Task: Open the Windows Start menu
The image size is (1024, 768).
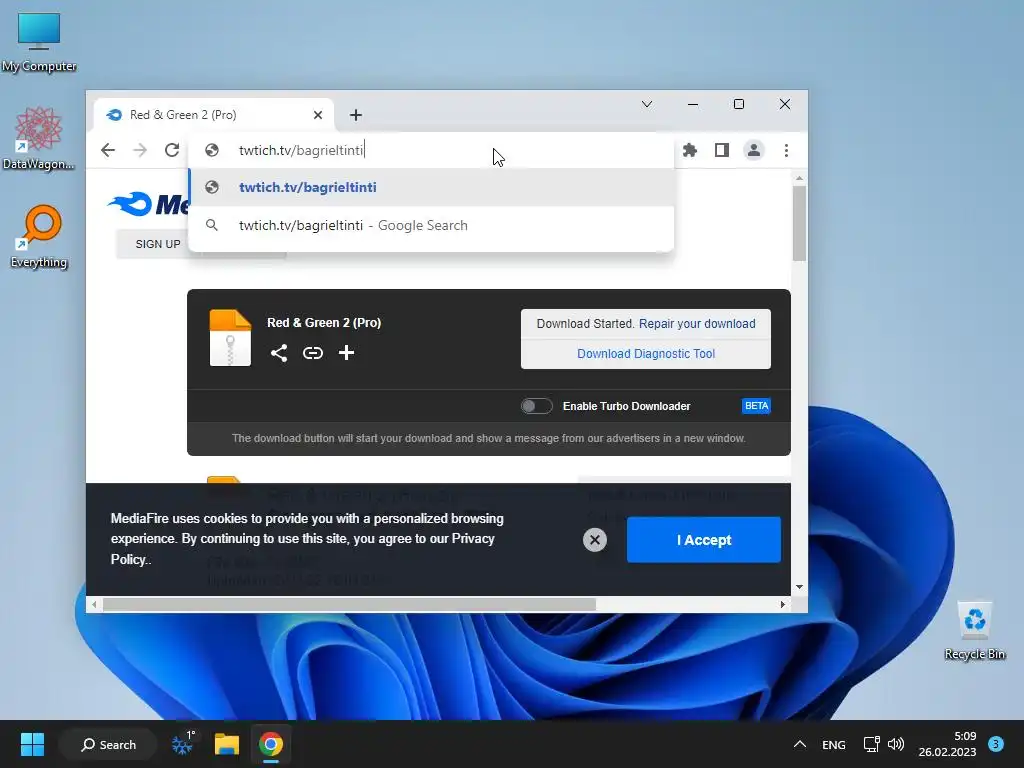Action: click(32, 744)
